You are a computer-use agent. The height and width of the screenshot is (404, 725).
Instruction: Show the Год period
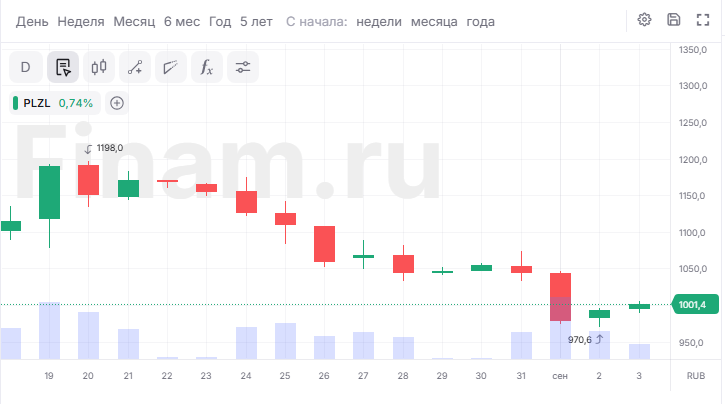coord(220,22)
